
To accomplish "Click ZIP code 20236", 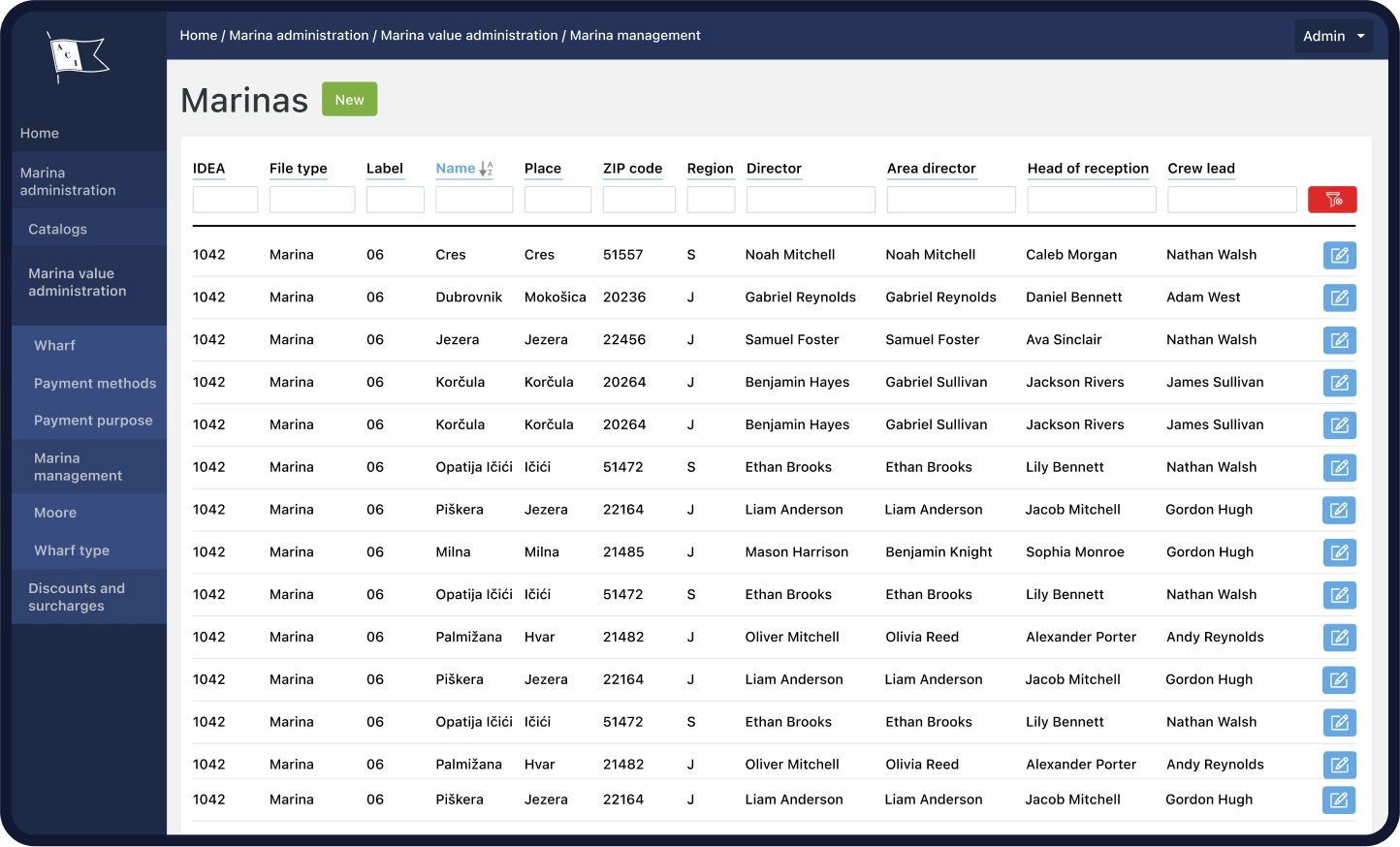I will click(x=624, y=298).
